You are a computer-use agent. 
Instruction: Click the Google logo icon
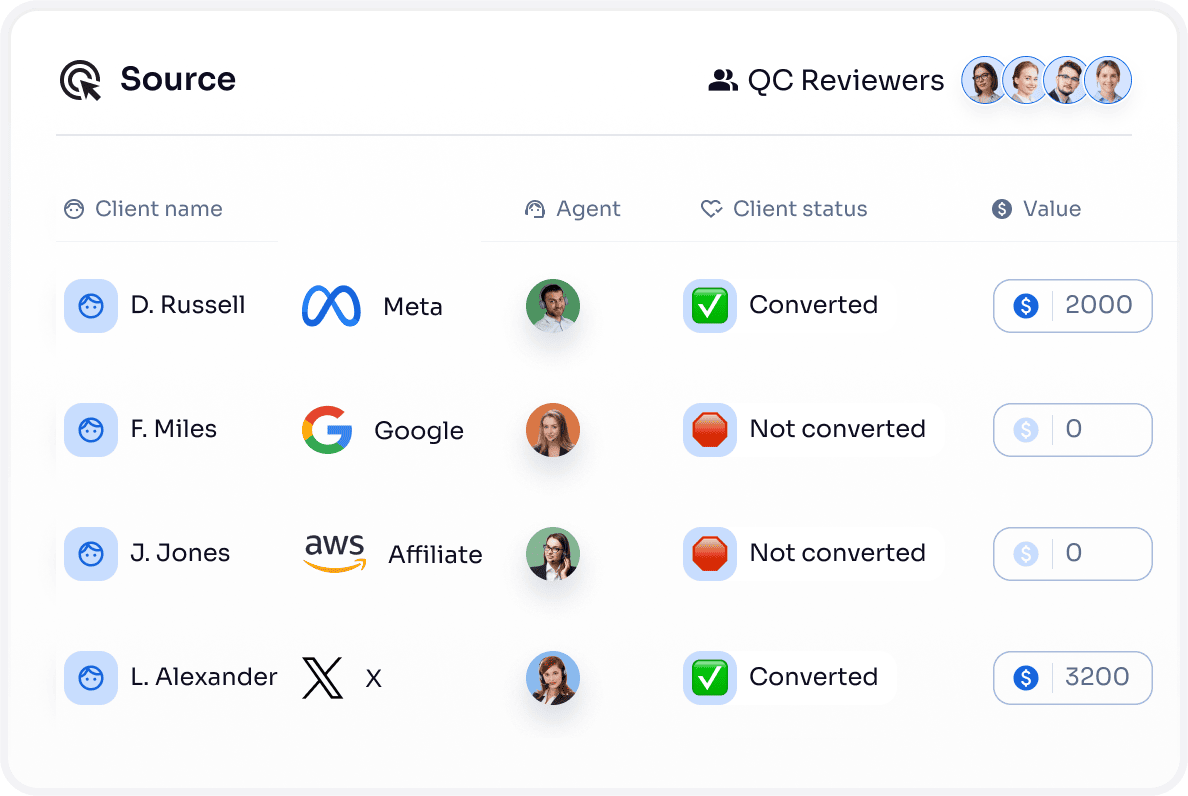327,430
